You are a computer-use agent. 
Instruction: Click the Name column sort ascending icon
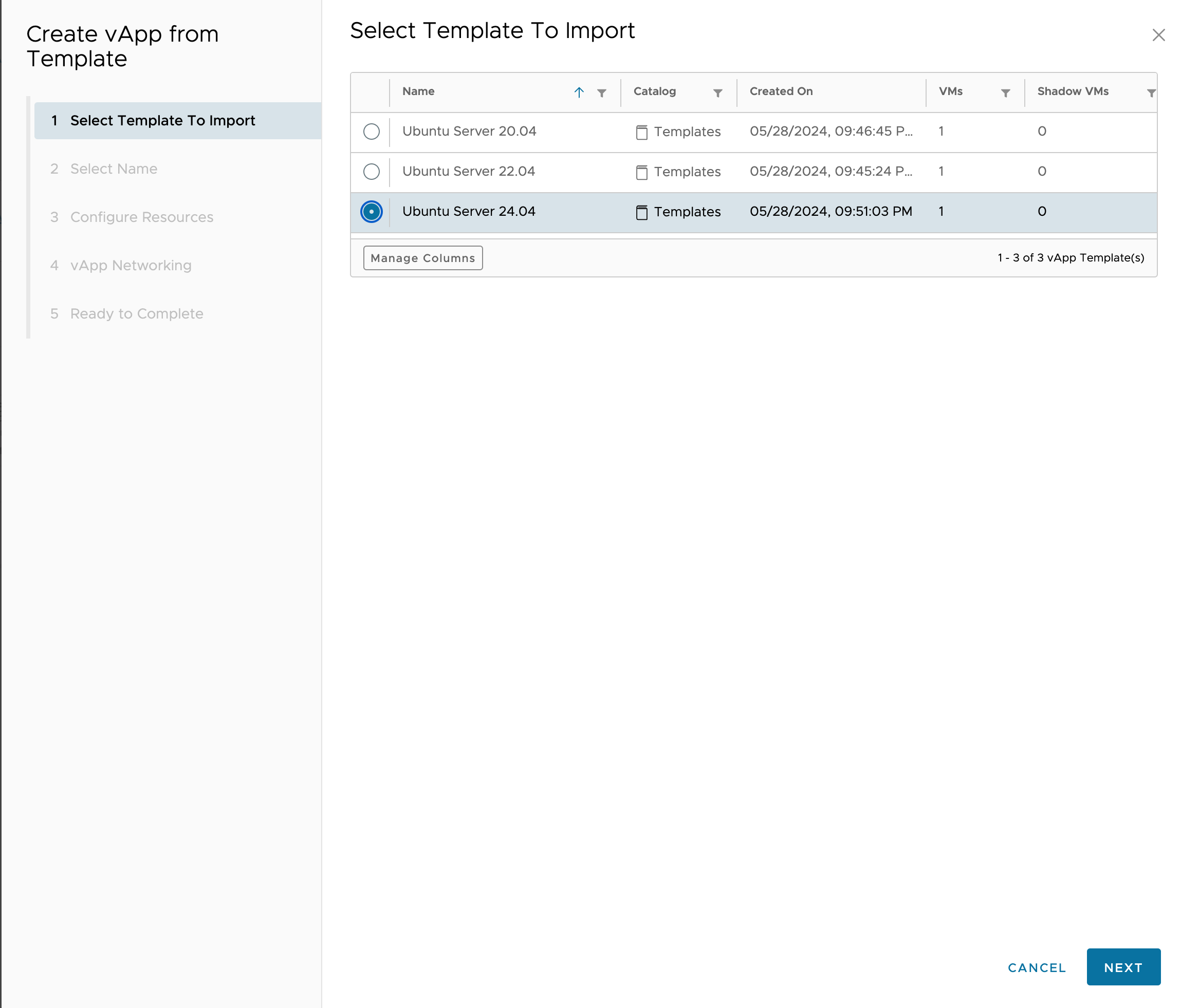[x=579, y=92]
